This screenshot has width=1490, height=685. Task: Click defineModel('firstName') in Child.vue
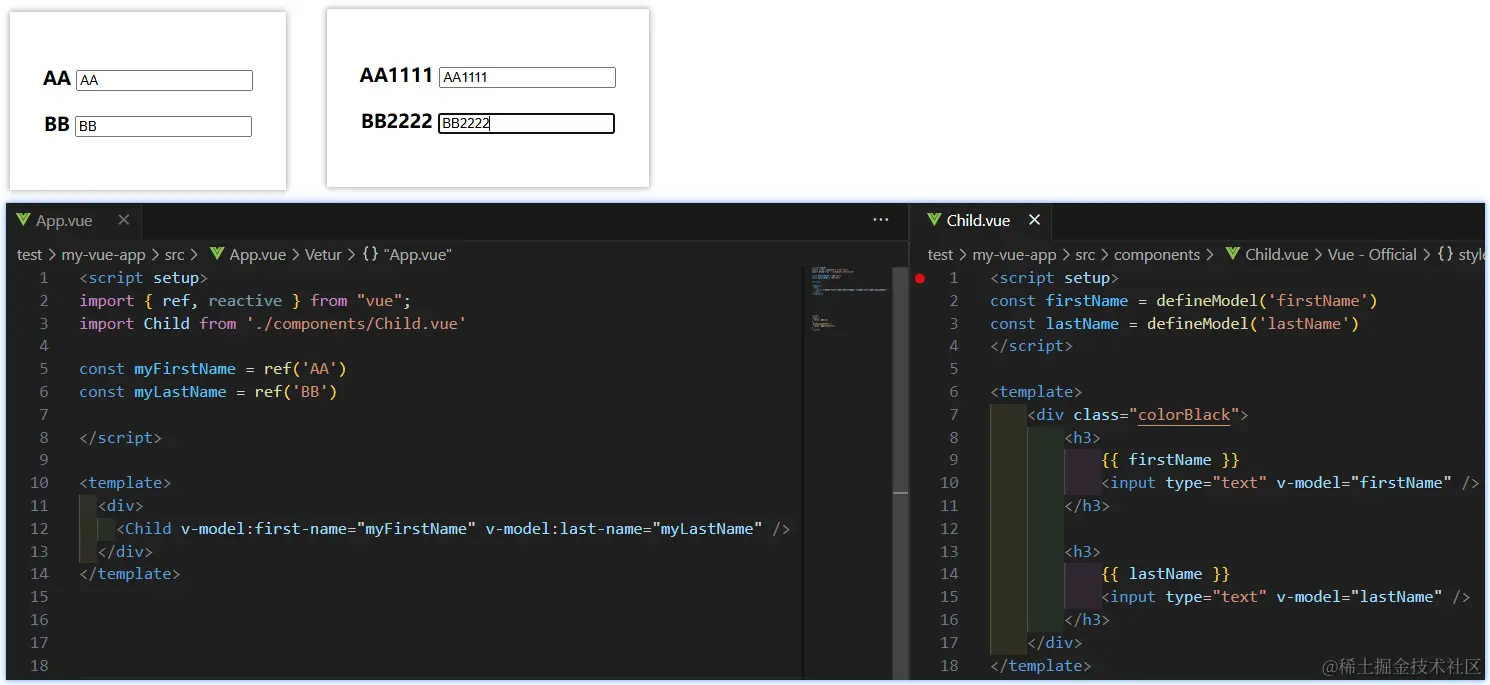pyautogui.click(x=1267, y=301)
